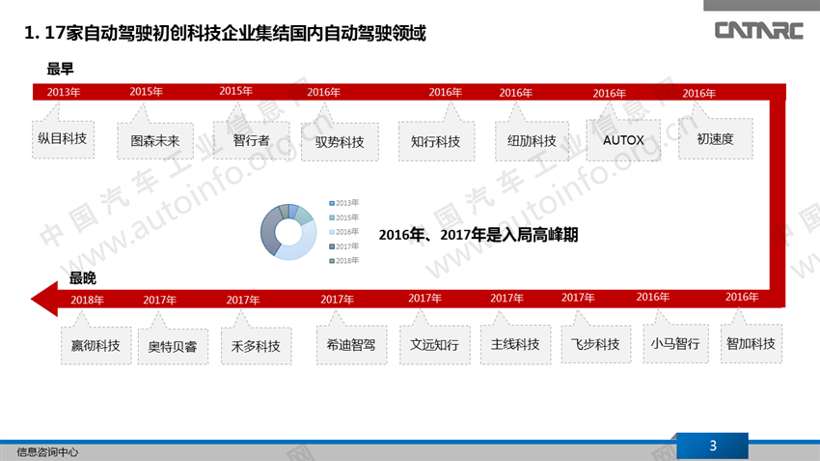Screen dimensions: 820x461
Task: Click the 奥特贝睿 callout box
Action: click(172, 346)
